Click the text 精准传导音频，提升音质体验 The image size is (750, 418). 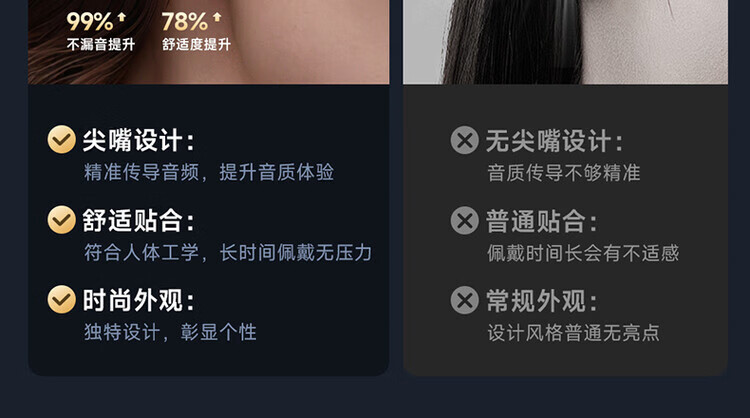point(209,172)
